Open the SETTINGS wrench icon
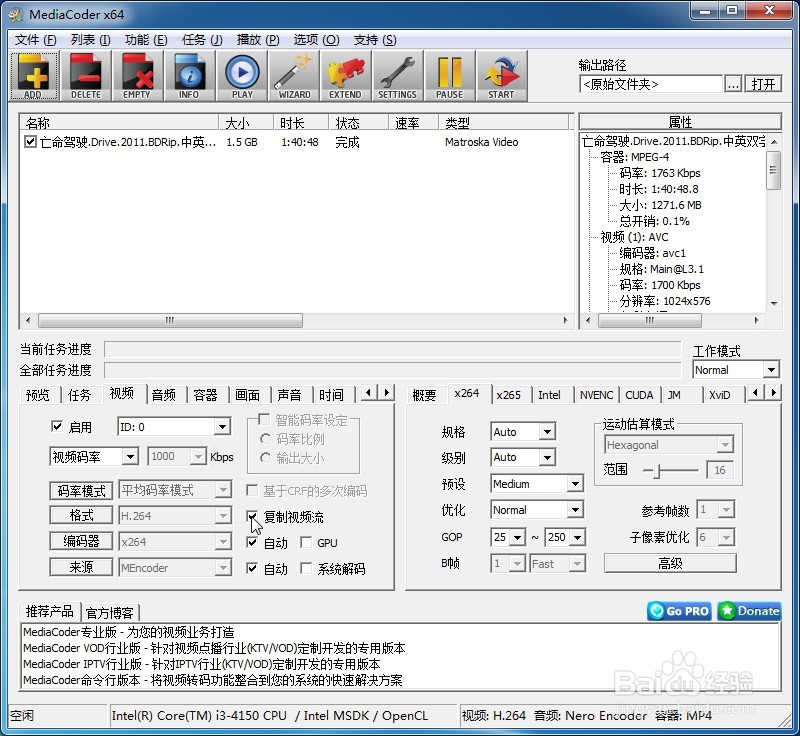This screenshot has height=736, width=800. point(397,75)
